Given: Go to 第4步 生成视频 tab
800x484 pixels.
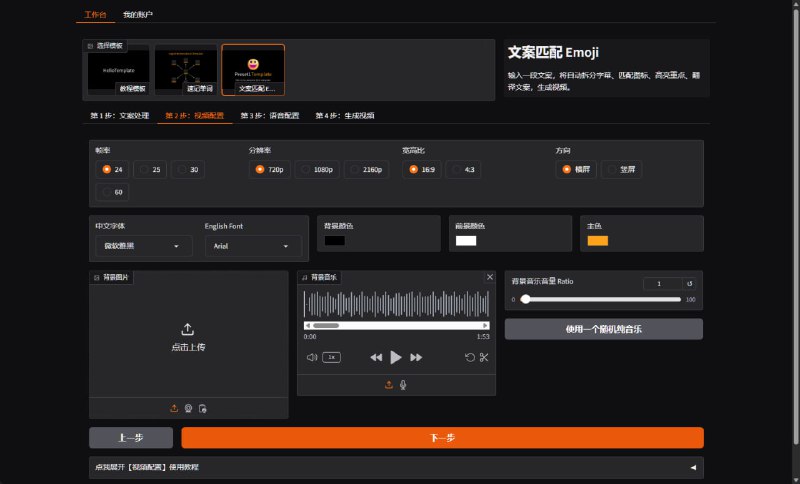Looking at the screenshot, I should point(345,116).
